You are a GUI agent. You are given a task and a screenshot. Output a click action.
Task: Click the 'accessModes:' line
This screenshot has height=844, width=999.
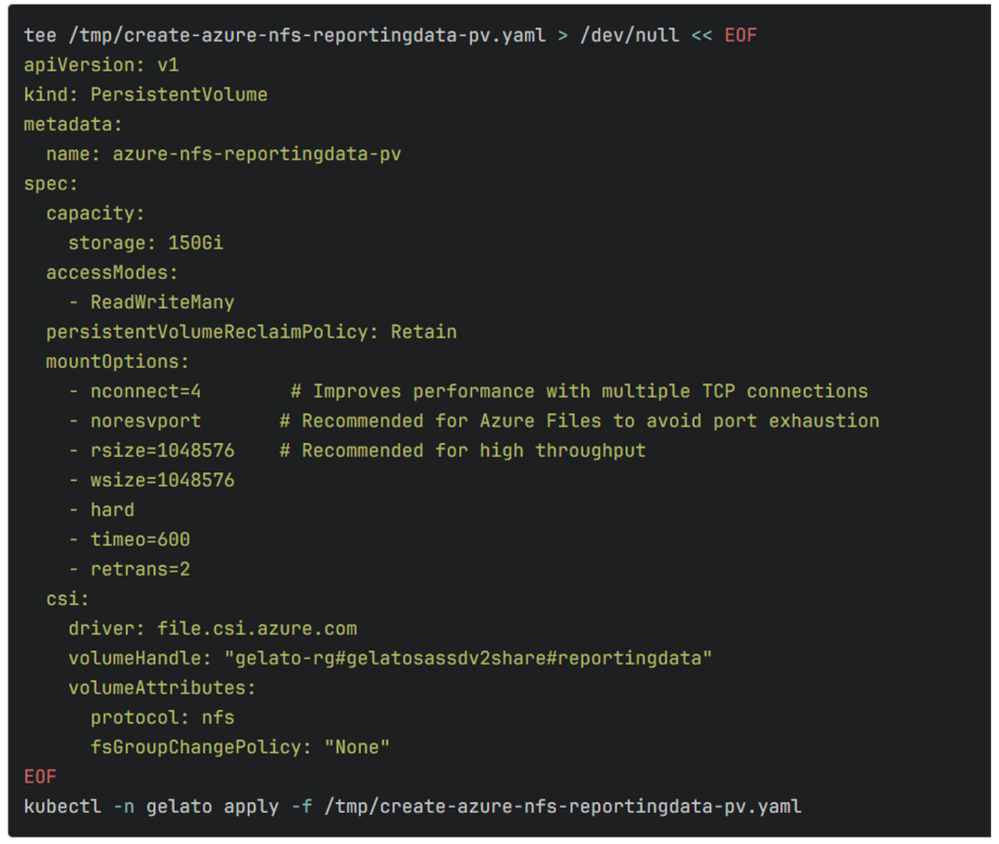(x=111, y=273)
